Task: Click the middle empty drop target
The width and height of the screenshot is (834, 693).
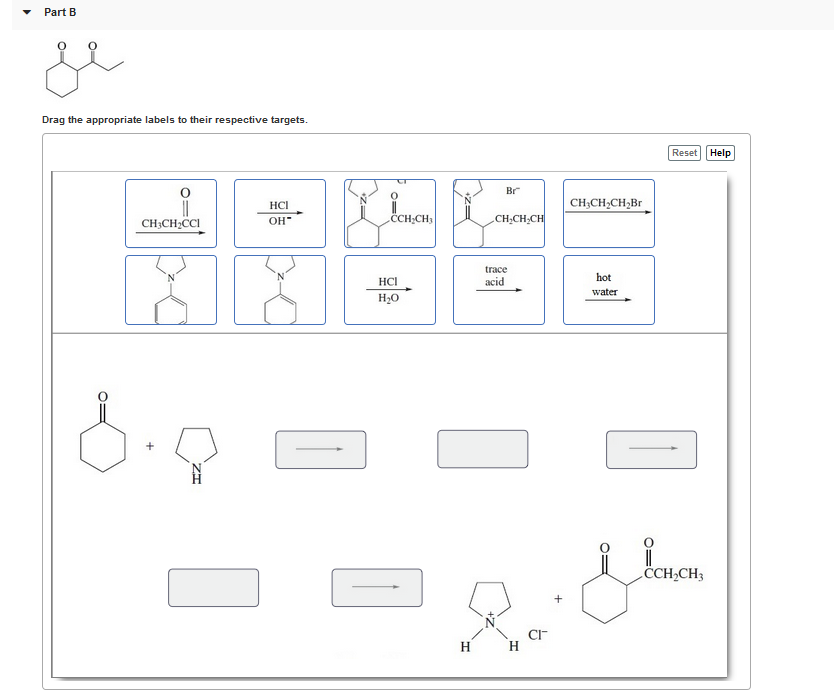Action: click(482, 449)
